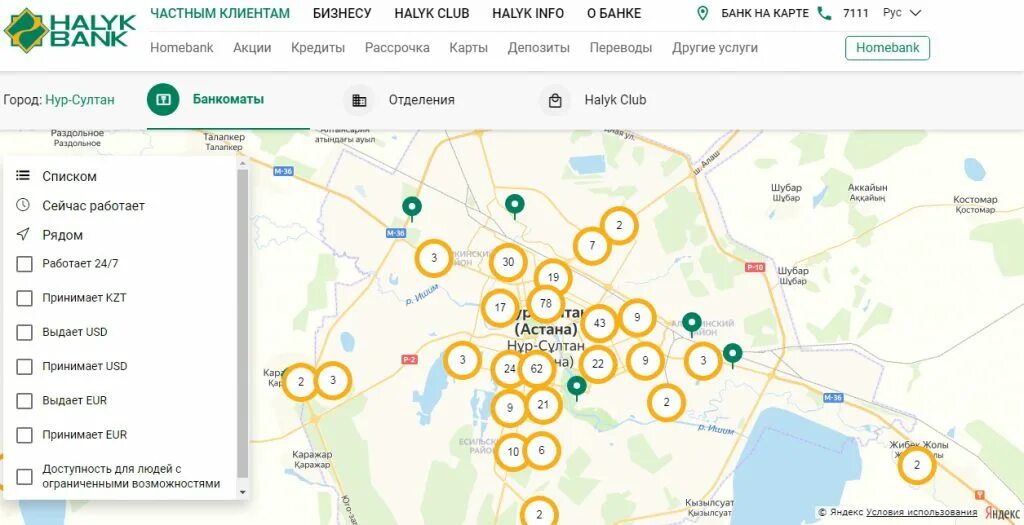Select the Рядом nearby option
1024x525 pixels.
63,235
